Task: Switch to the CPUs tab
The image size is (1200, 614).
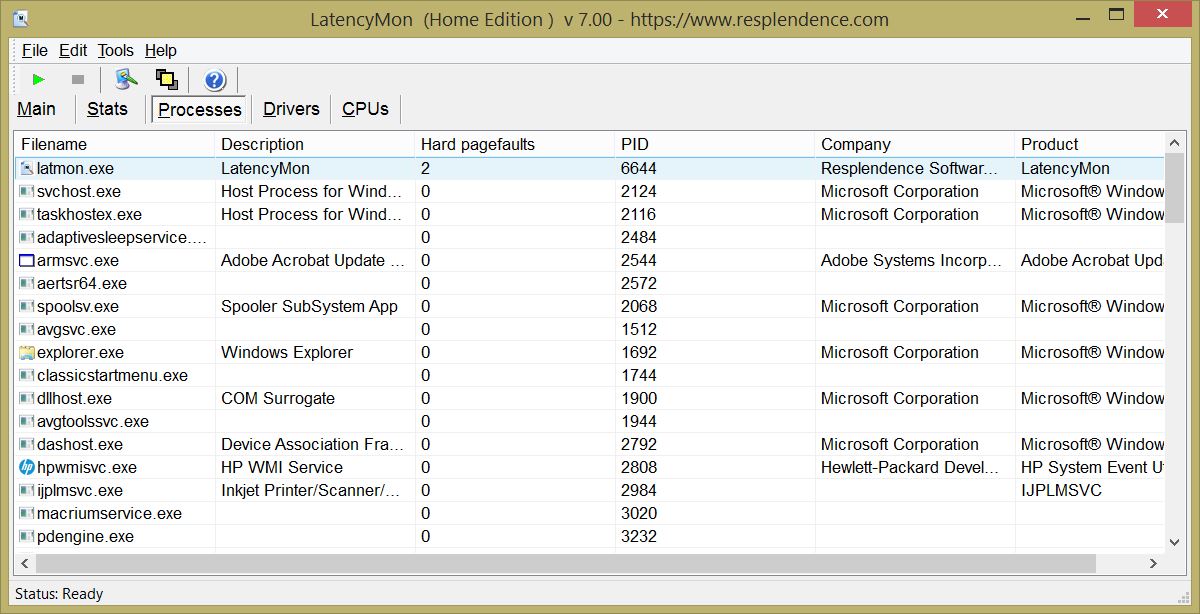Action: pos(365,109)
